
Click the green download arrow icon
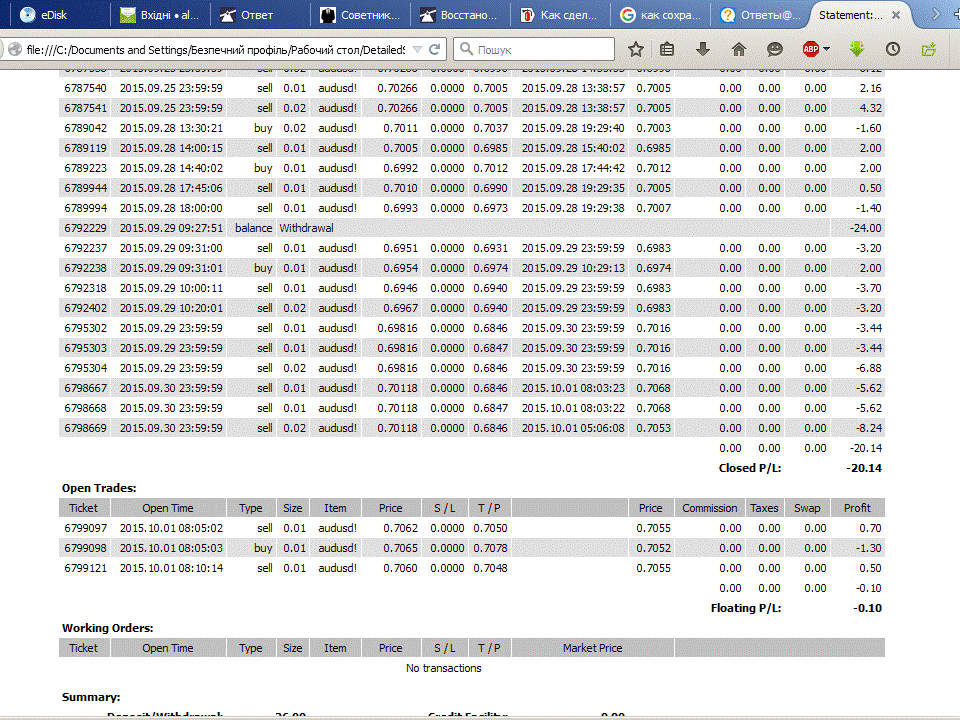click(x=857, y=49)
